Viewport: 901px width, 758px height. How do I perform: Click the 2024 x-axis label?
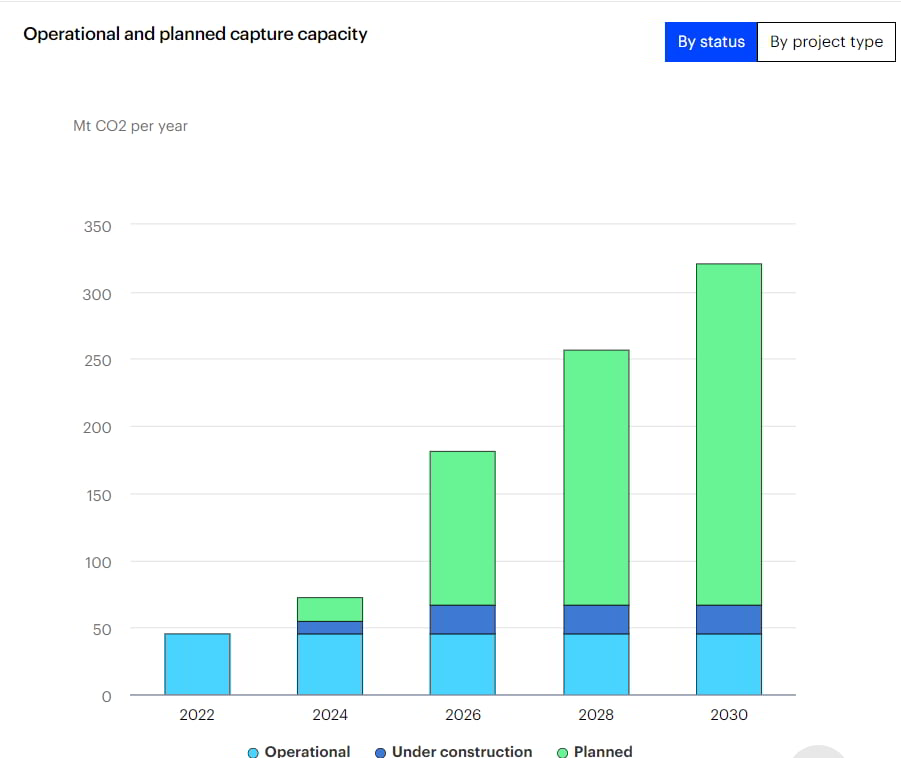[330, 714]
